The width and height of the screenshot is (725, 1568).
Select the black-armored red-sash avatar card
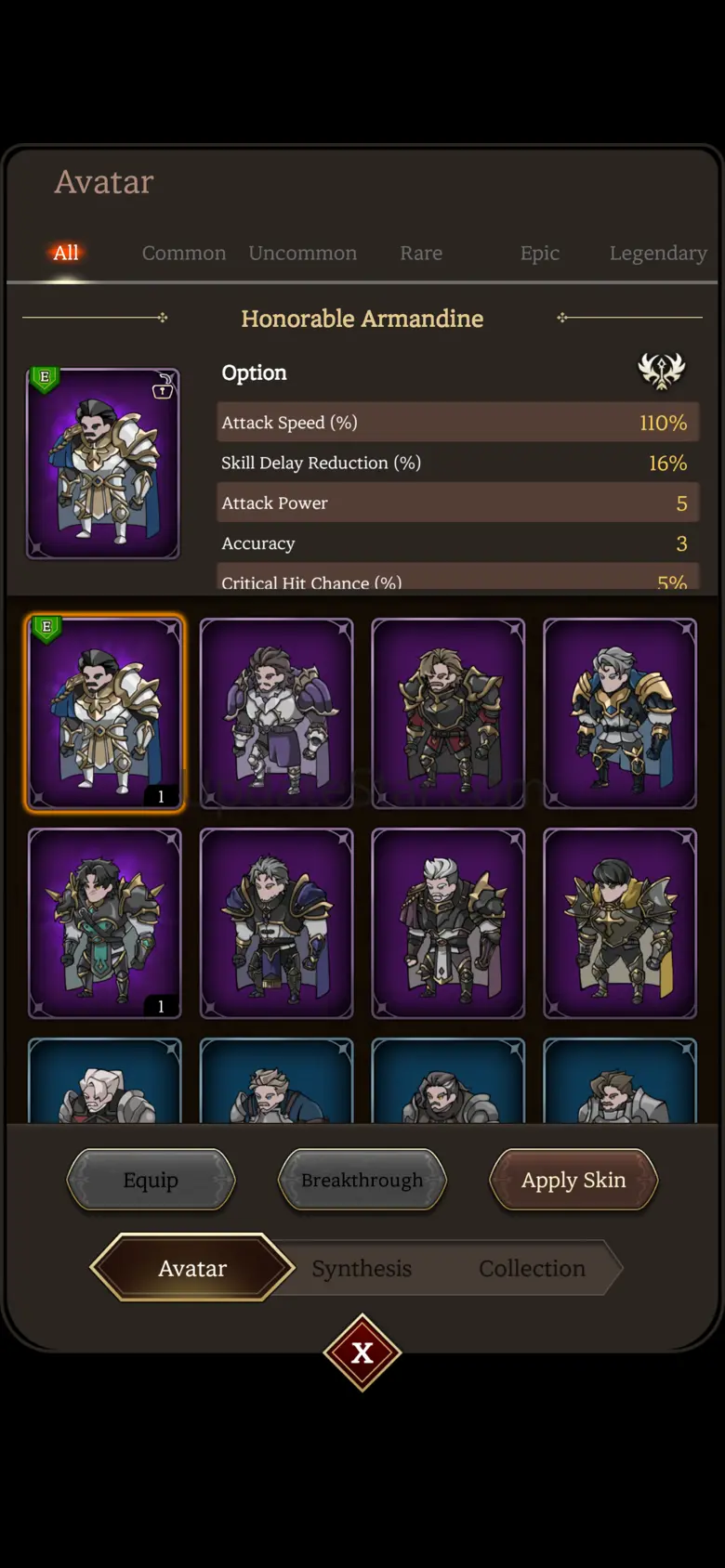[x=448, y=713]
